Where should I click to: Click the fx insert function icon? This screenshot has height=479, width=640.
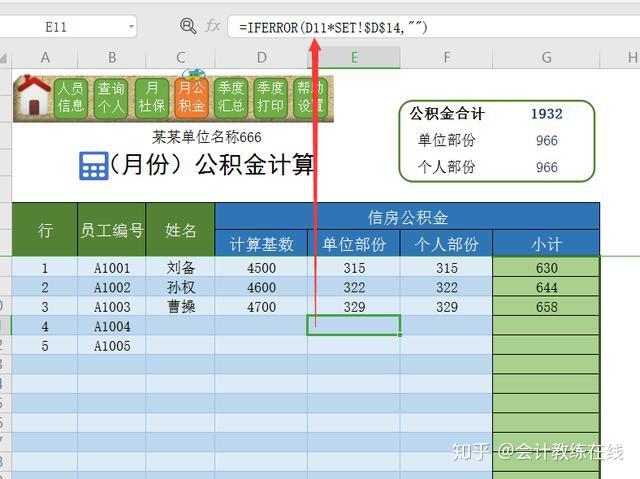(213, 26)
